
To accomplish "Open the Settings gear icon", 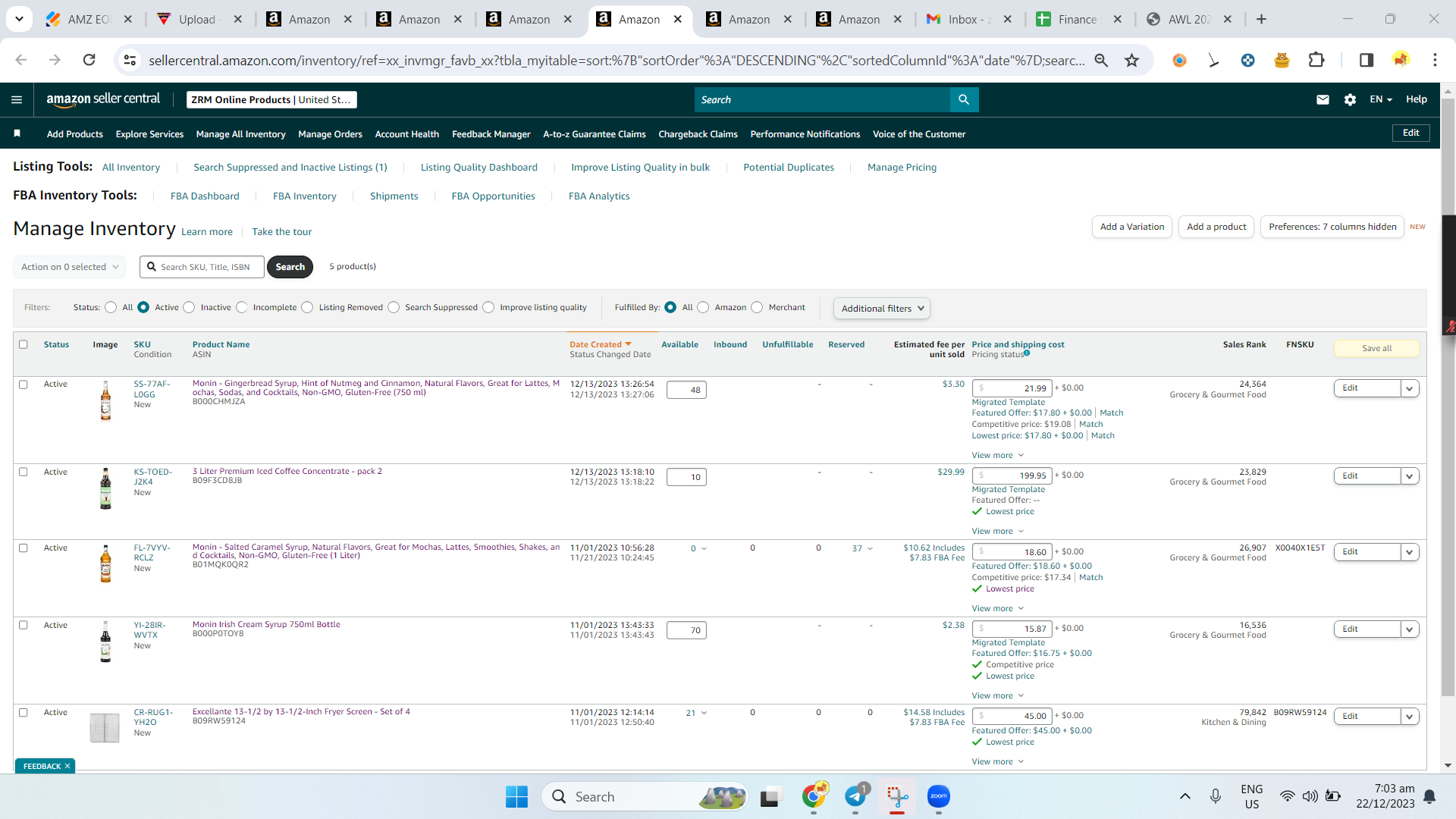I will 1350,99.
